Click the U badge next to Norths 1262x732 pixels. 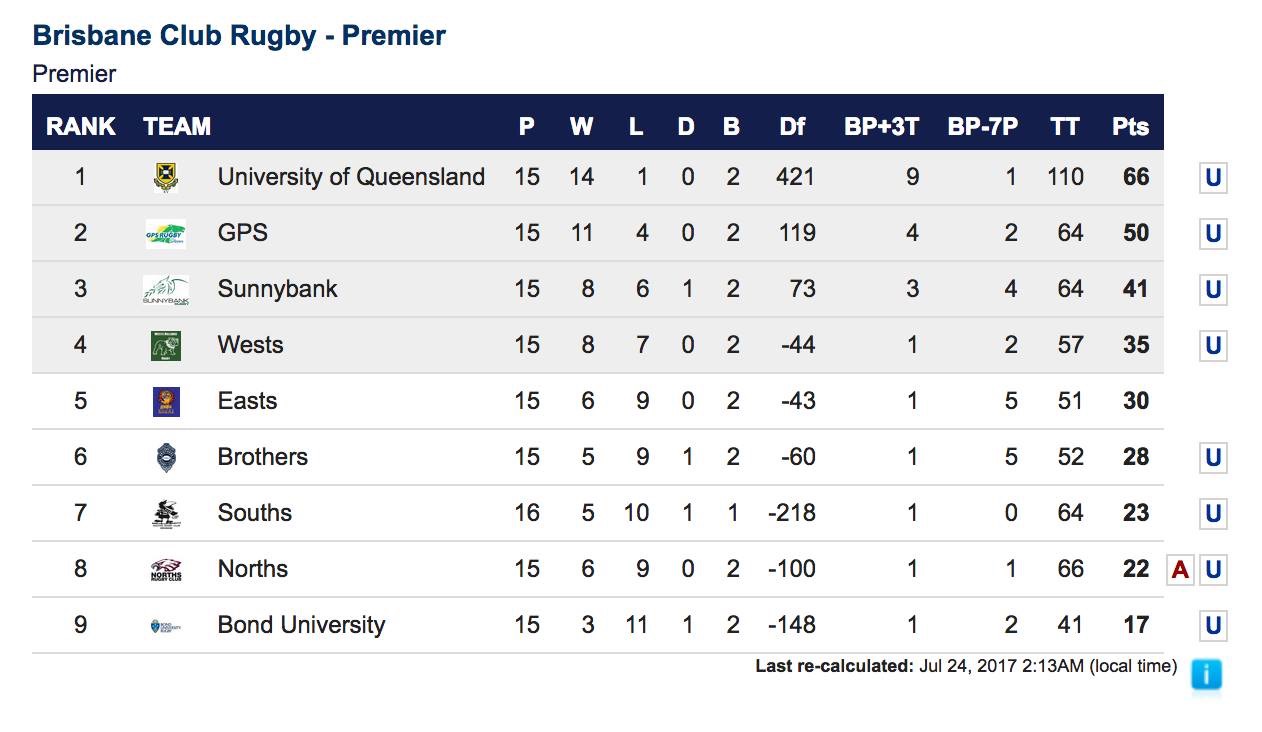click(1213, 570)
